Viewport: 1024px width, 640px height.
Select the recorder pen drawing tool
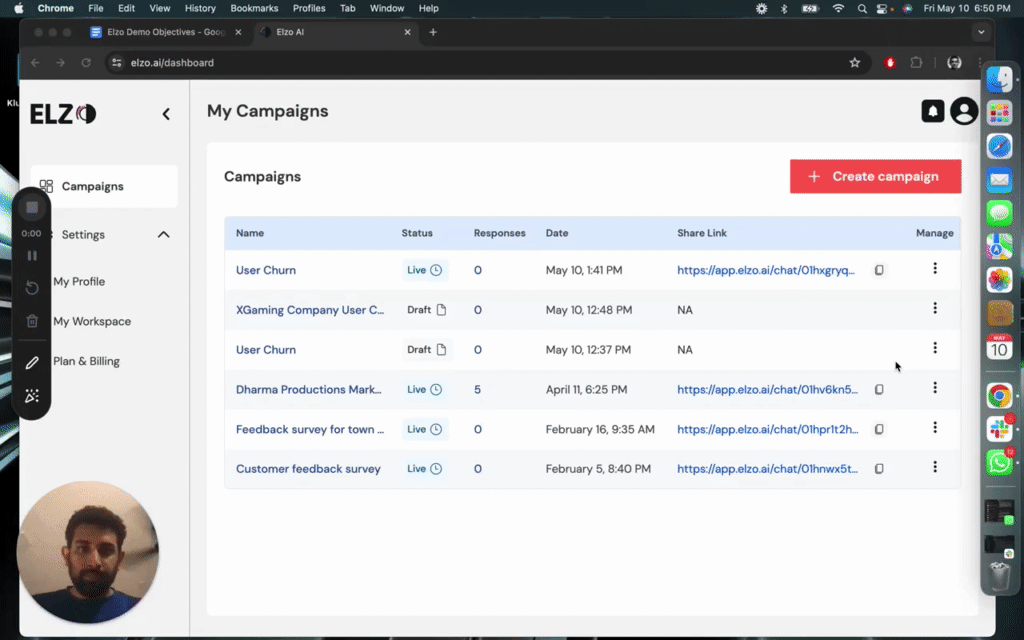32,363
